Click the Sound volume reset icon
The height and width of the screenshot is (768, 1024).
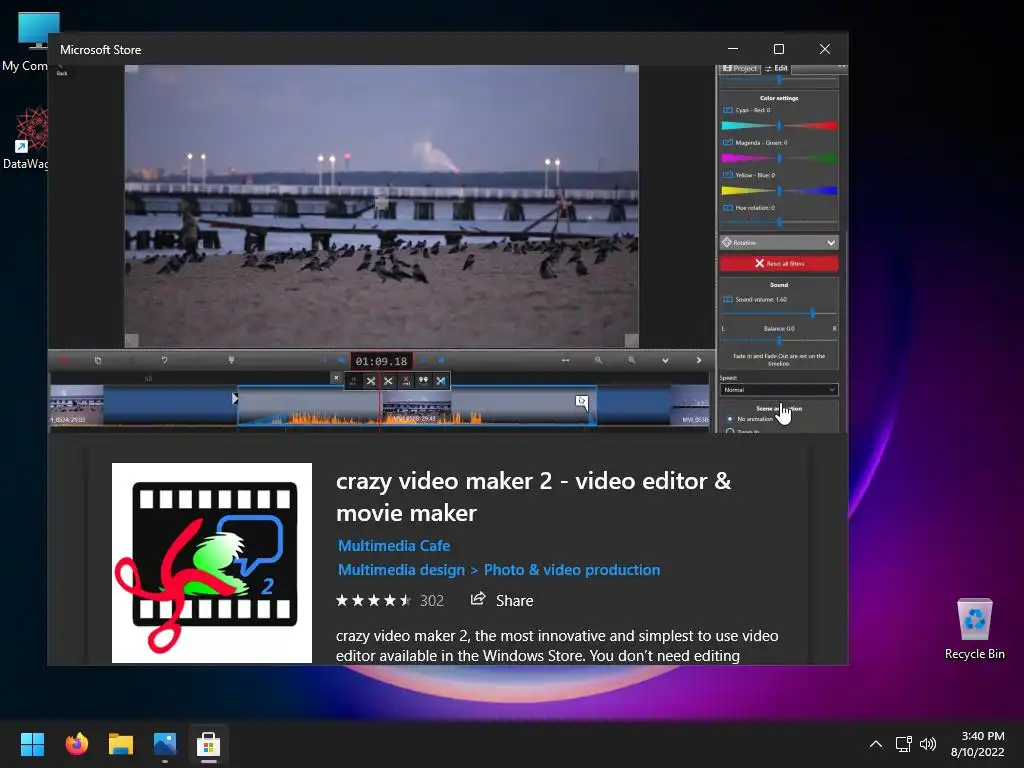tap(728, 299)
